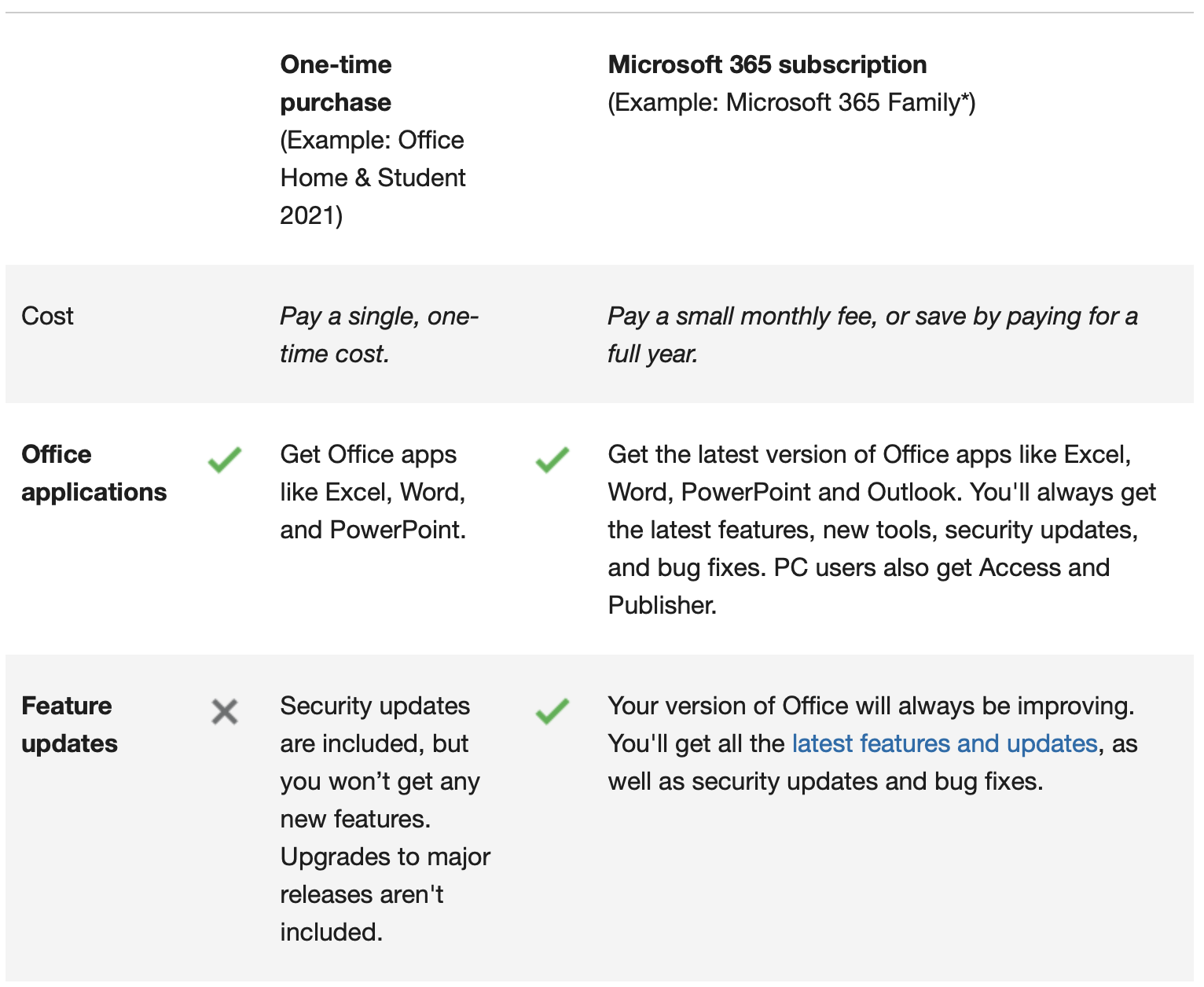The height and width of the screenshot is (987, 1204).
Task: Select the Office applications row label
Action: 94,473
